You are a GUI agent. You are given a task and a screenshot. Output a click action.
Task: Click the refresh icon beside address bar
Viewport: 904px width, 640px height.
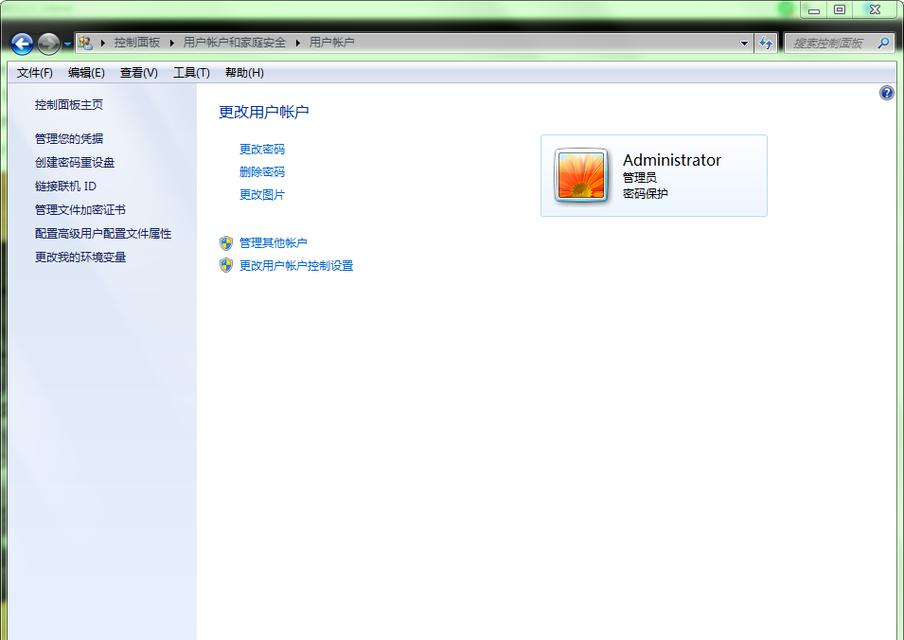767,43
